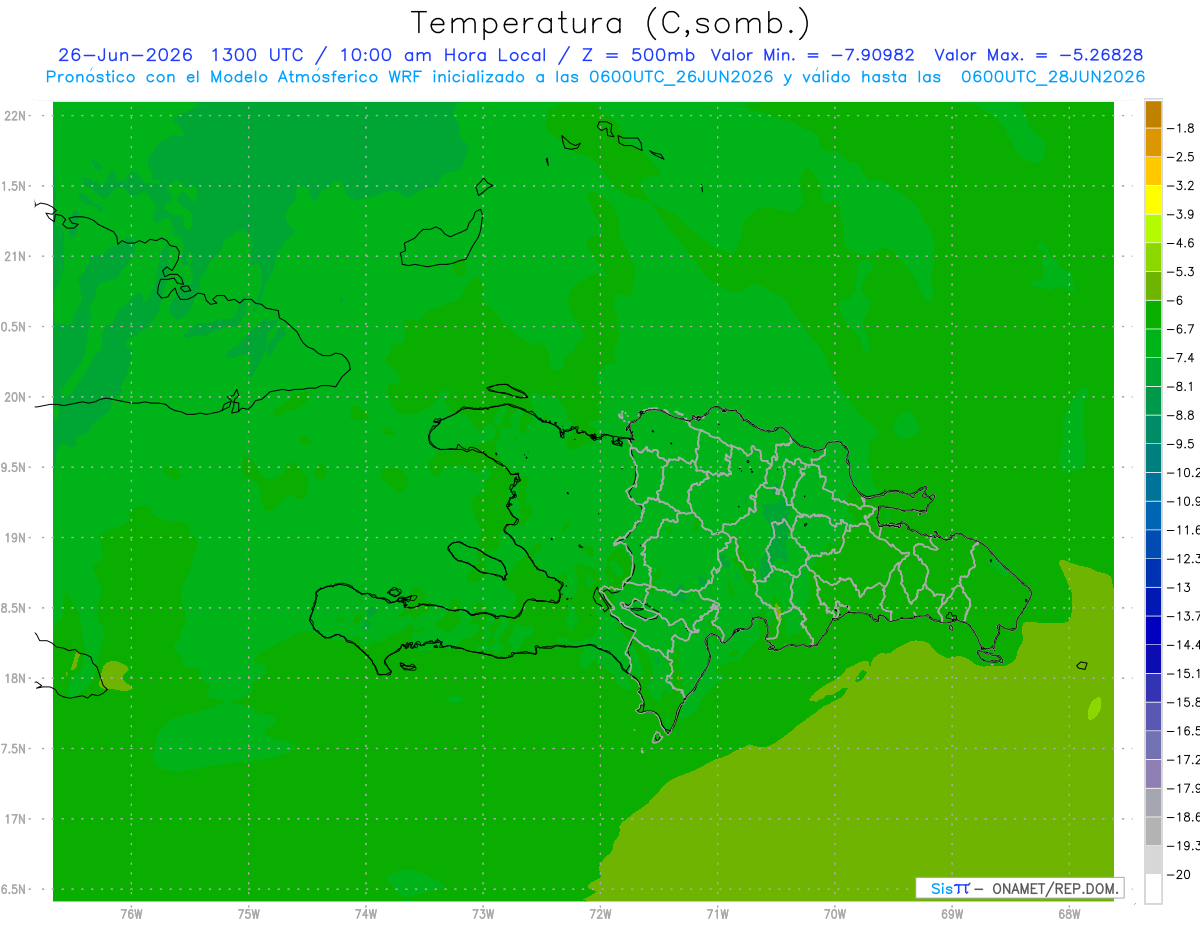
Task: Select the date text "26-Jun-2026"
Action: click(x=125, y=55)
